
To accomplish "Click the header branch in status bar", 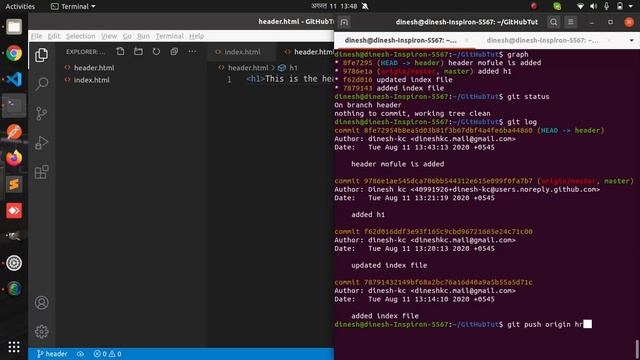I will (52, 354).
